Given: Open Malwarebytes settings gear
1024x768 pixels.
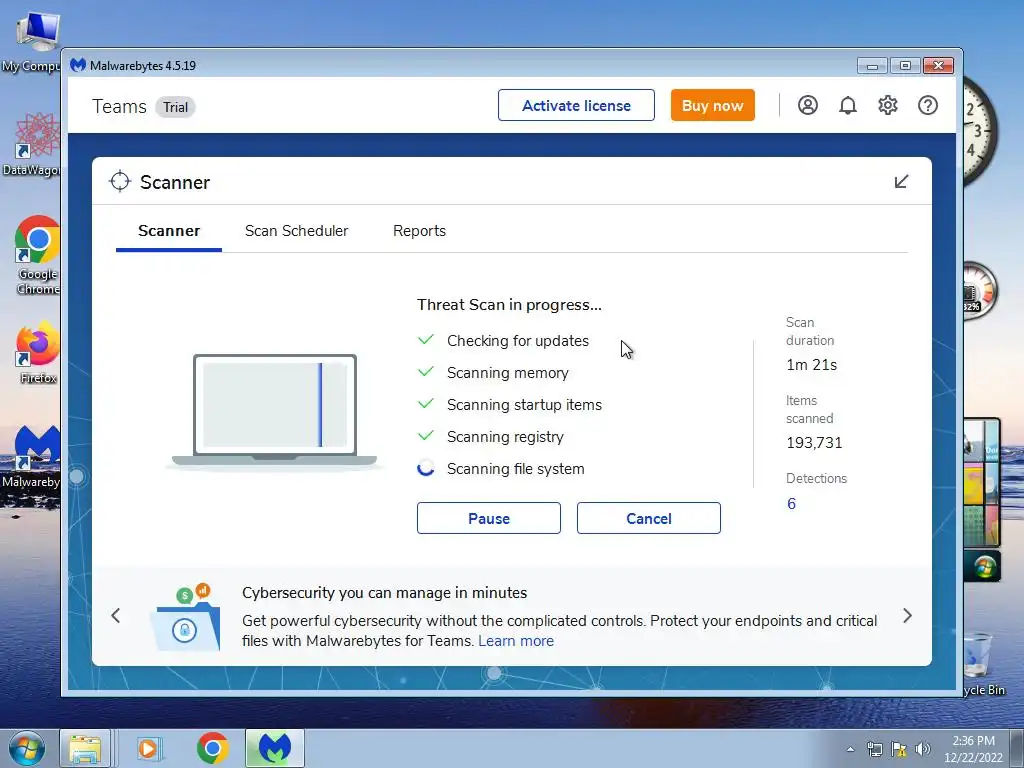Looking at the screenshot, I should pyautogui.click(x=888, y=105).
